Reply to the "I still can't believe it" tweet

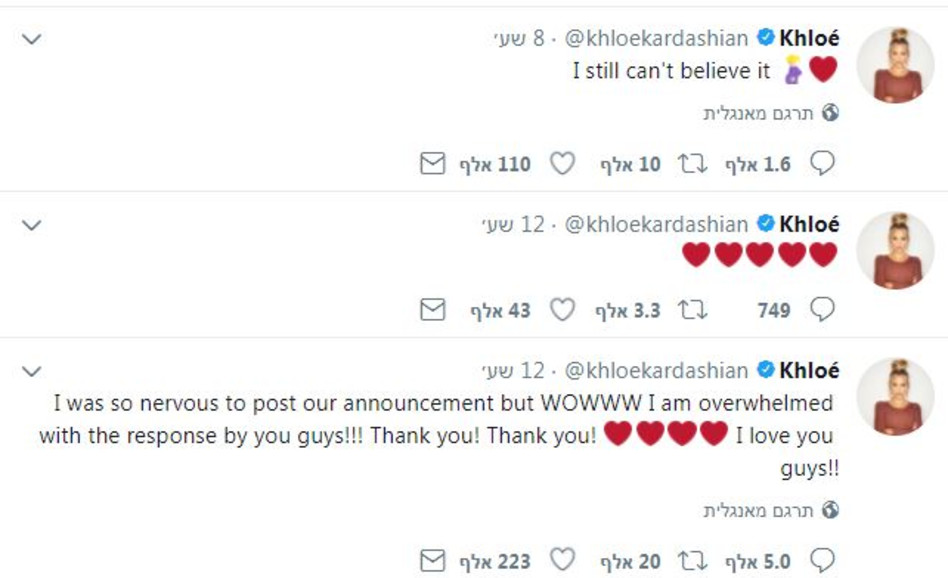click(822, 164)
